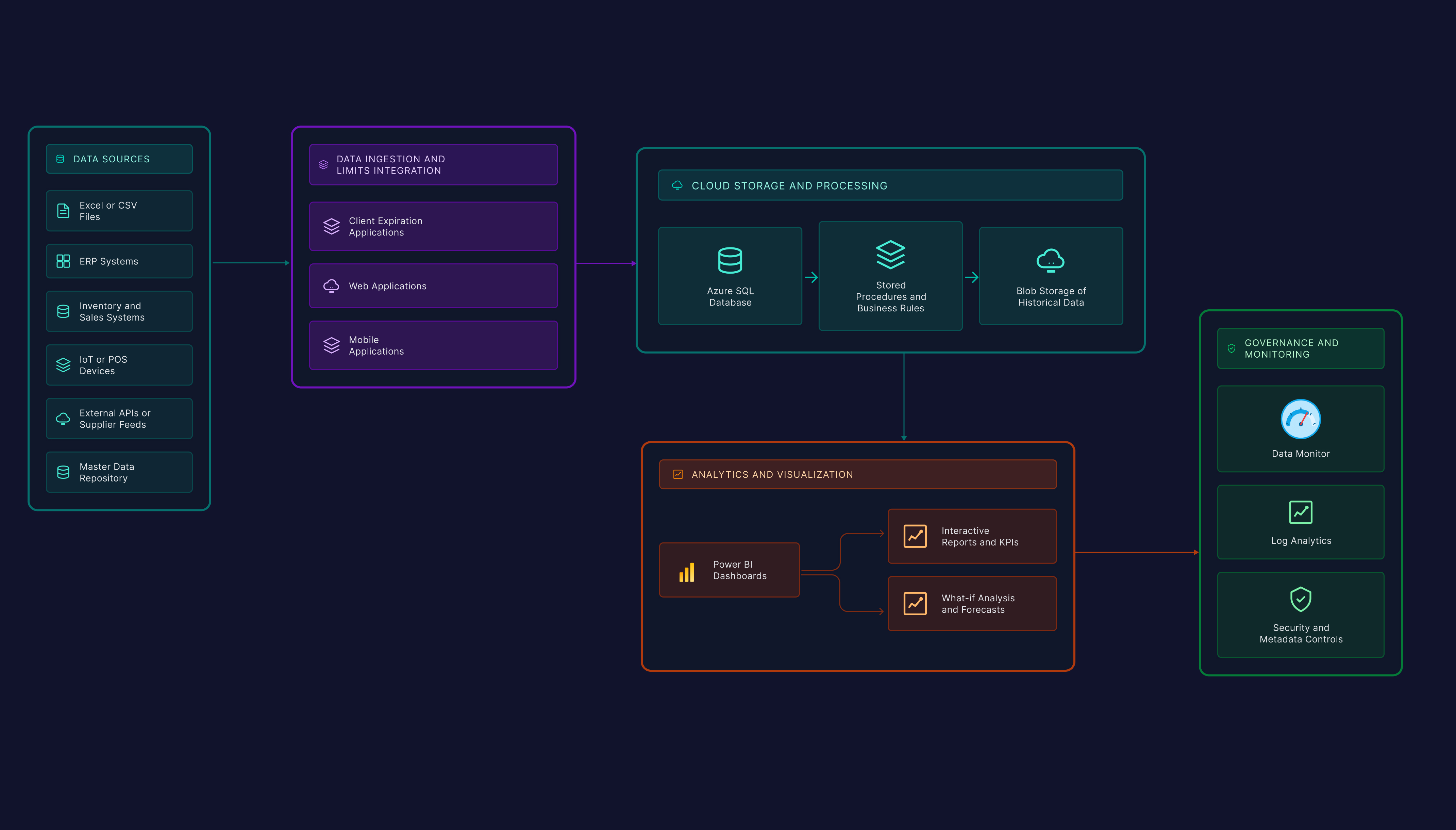
Task: Click the Analytics and Visualization header
Action: point(857,474)
